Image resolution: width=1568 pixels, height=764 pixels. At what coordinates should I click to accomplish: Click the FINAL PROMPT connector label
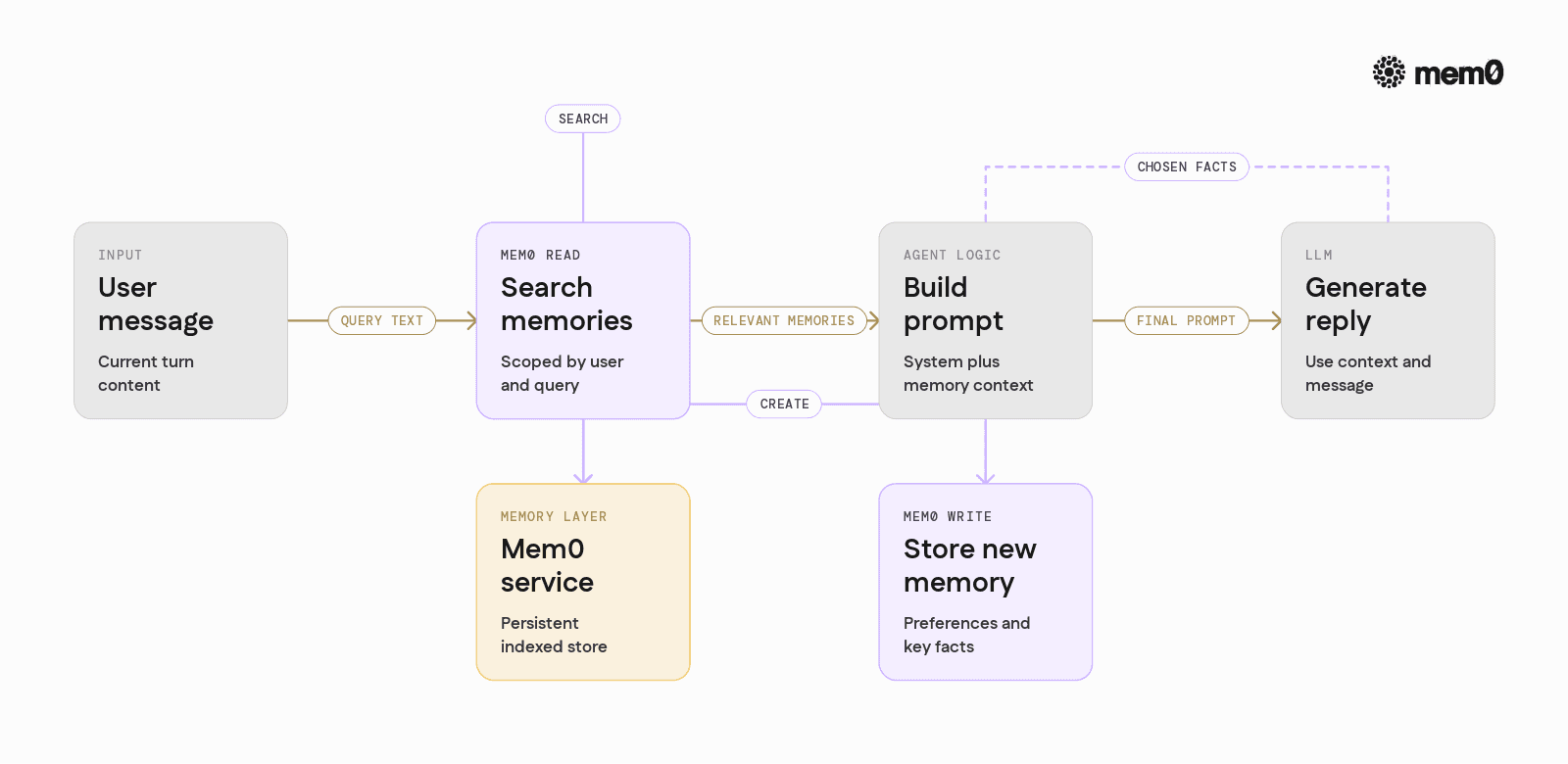(1187, 320)
